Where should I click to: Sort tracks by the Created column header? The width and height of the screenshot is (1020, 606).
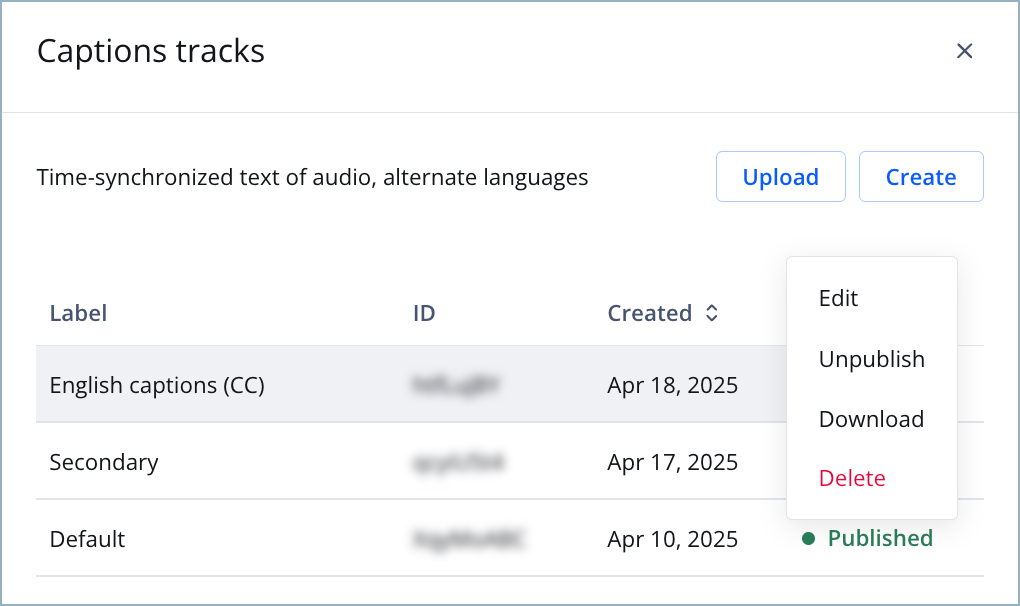tap(650, 313)
